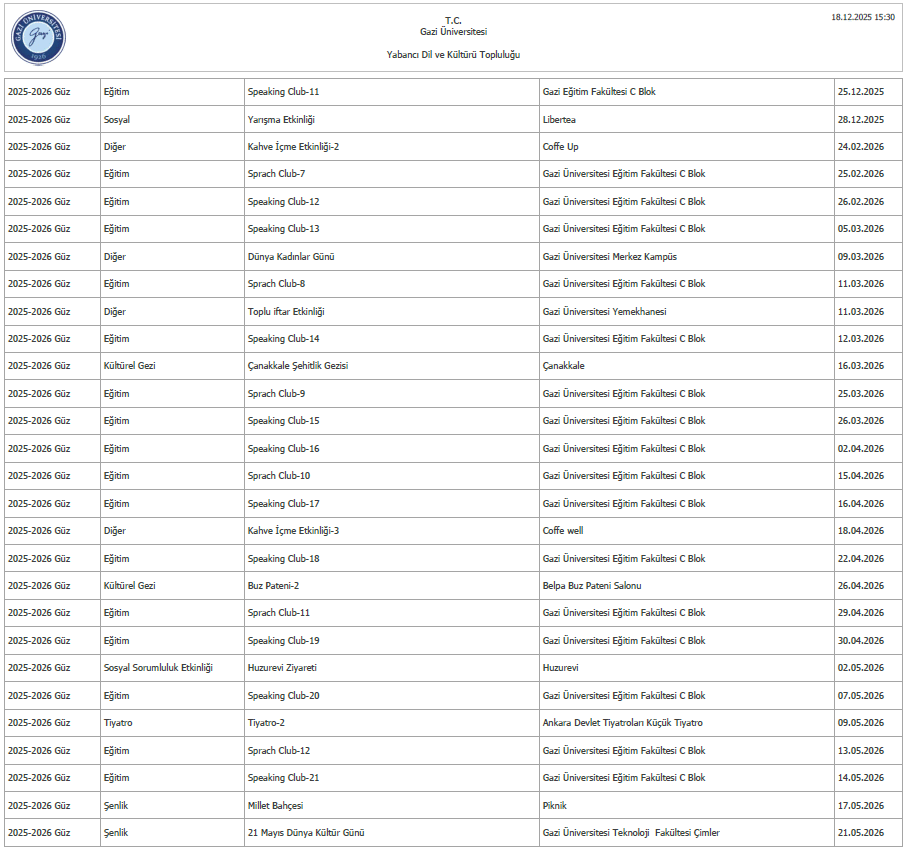Screen dimensions: 906x852
Task: Select the Gazi Üniversitesi Merkez Kampüs cell
Action: 609,257
